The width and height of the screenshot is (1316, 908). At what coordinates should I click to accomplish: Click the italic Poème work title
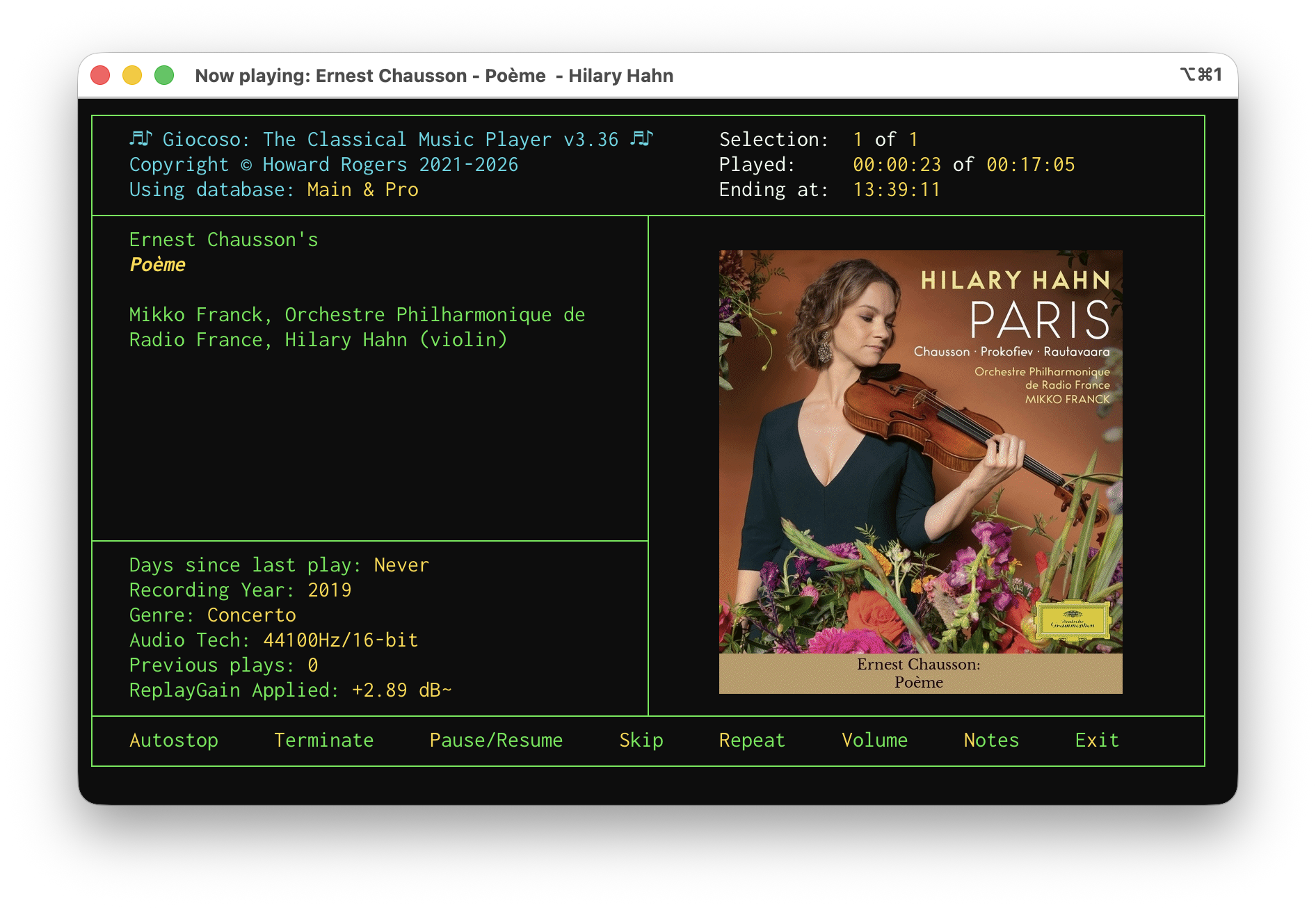[x=157, y=265]
